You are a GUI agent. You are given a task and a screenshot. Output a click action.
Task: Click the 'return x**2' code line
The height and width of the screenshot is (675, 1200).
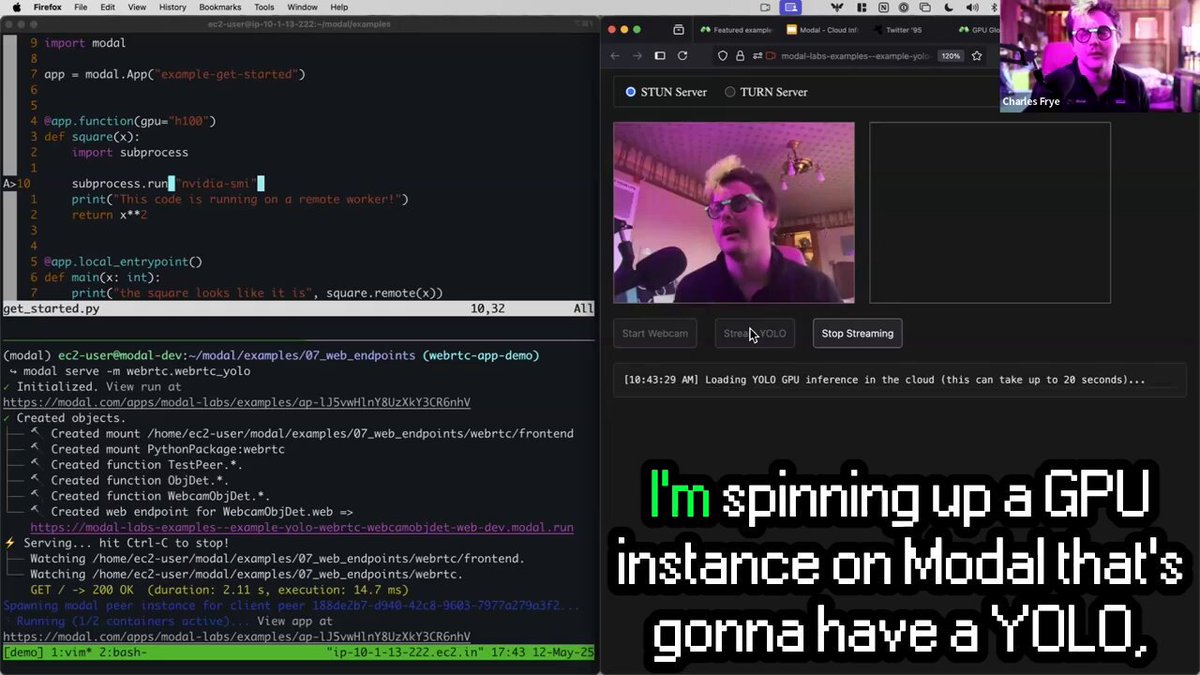click(x=109, y=215)
